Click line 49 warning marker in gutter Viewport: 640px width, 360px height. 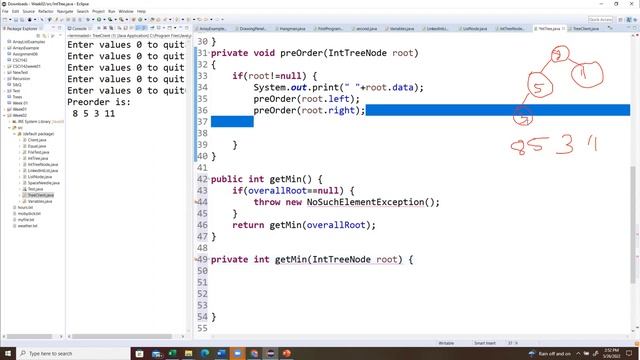point(196,259)
